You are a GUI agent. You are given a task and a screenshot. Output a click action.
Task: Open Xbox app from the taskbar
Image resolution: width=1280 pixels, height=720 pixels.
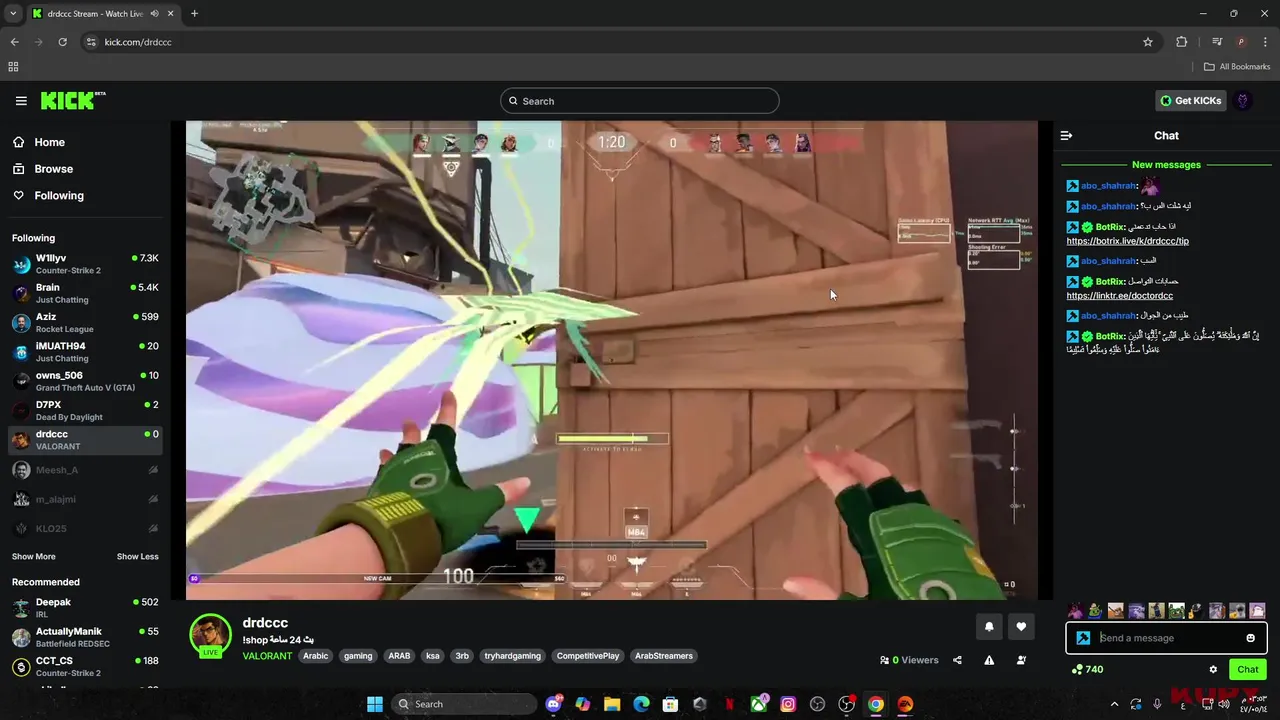click(x=759, y=704)
